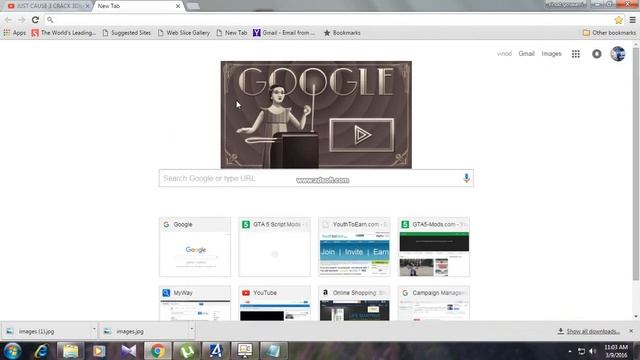The height and width of the screenshot is (360, 640).
Task: Open the YouTube thumbnail
Action: [275, 303]
